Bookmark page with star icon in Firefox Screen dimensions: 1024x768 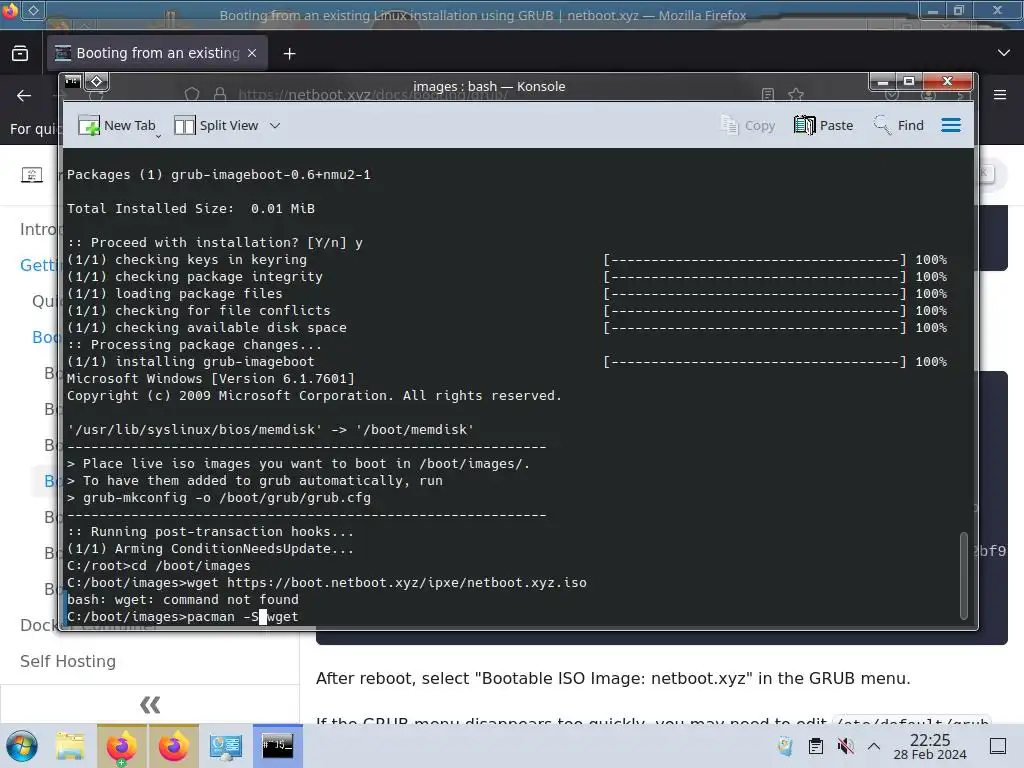795,95
